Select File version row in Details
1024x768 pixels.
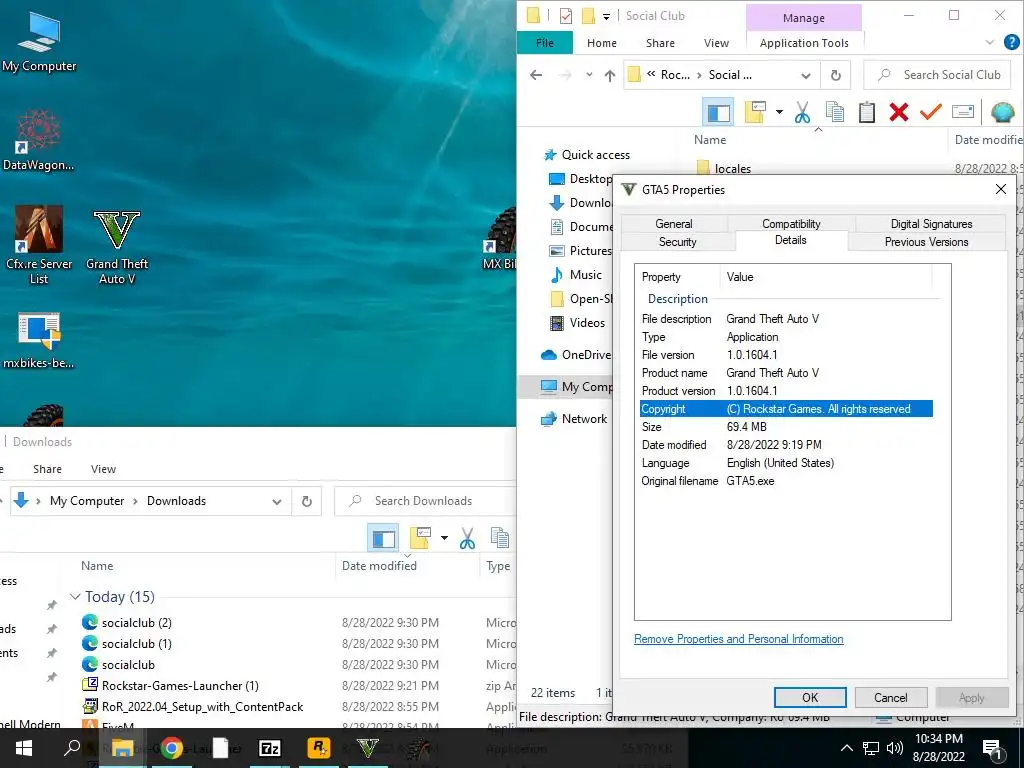click(x=786, y=355)
